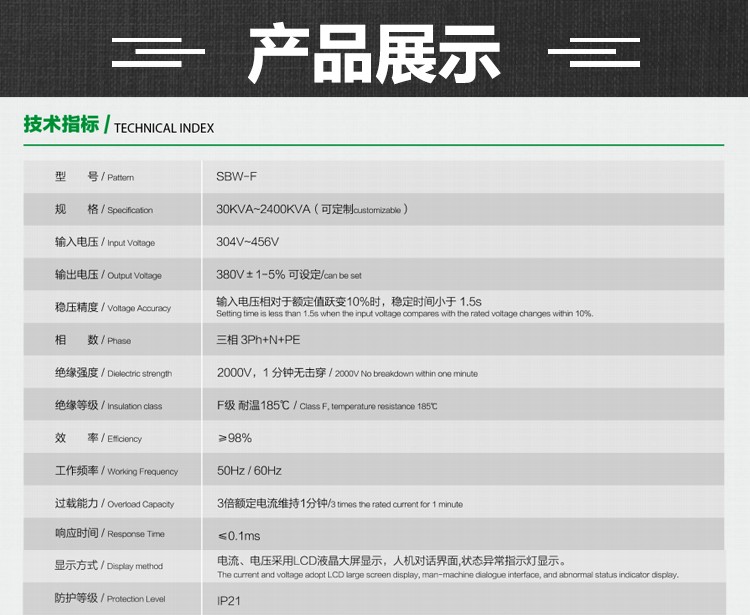
Task: Select the green 技术指标 heading
Action: tap(61, 125)
